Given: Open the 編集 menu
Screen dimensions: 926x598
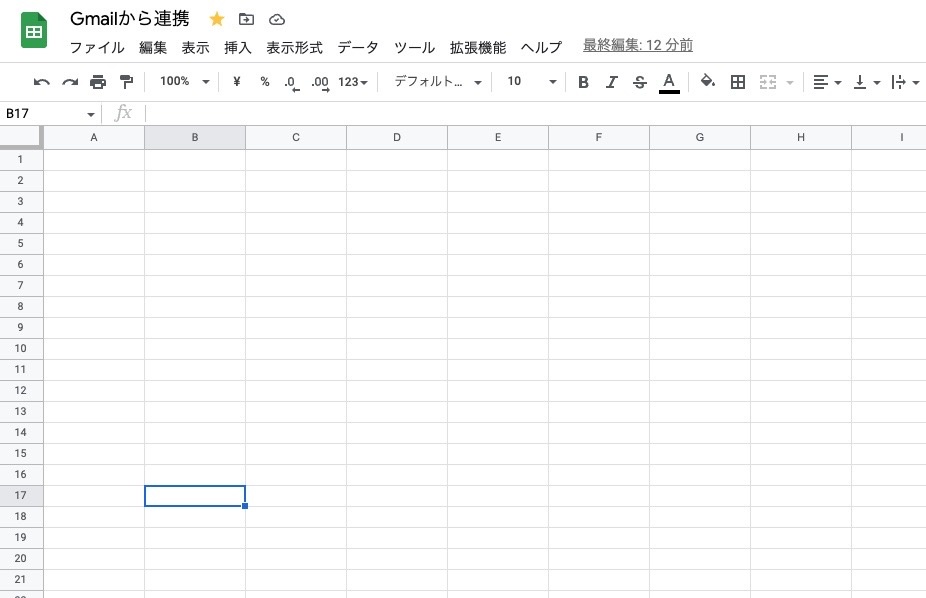Looking at the screenshot, I should tap(153, 47).
